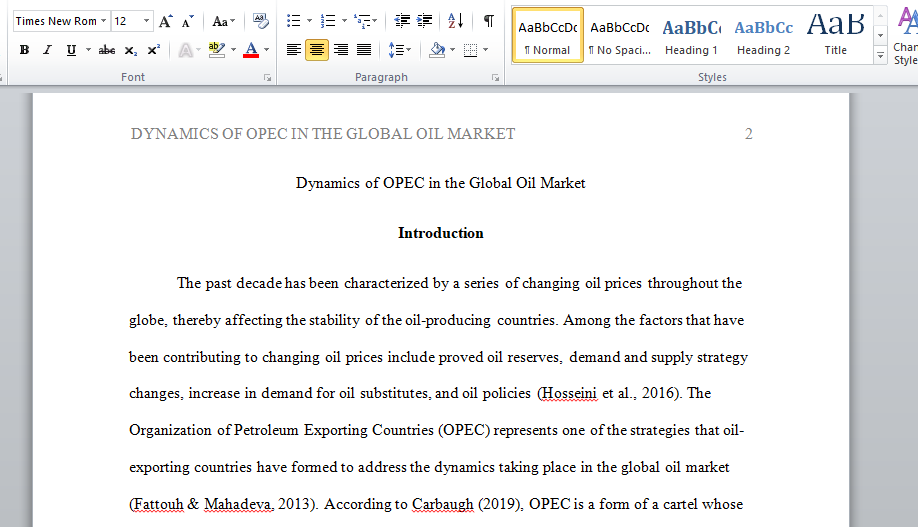Apply the red font color
The height and width of the screenshot is (527, 918).
coord(251,50)
